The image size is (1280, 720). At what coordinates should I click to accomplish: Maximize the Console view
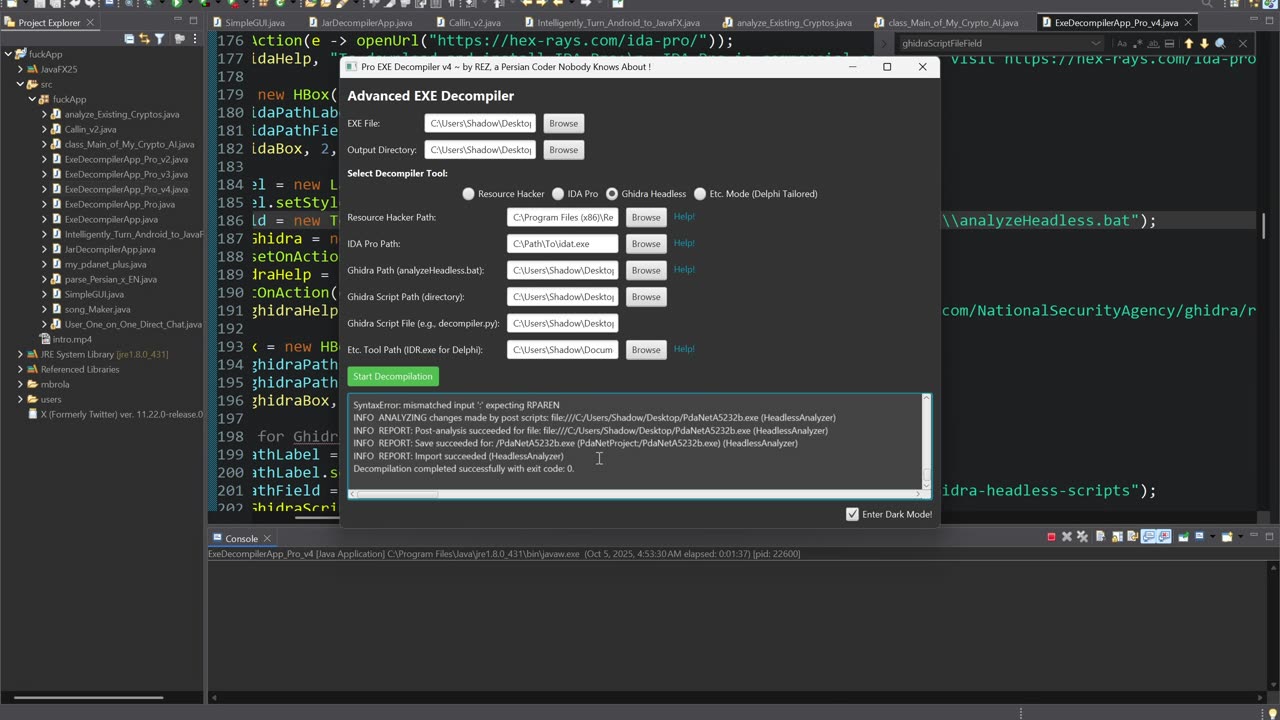[1269, 537]
